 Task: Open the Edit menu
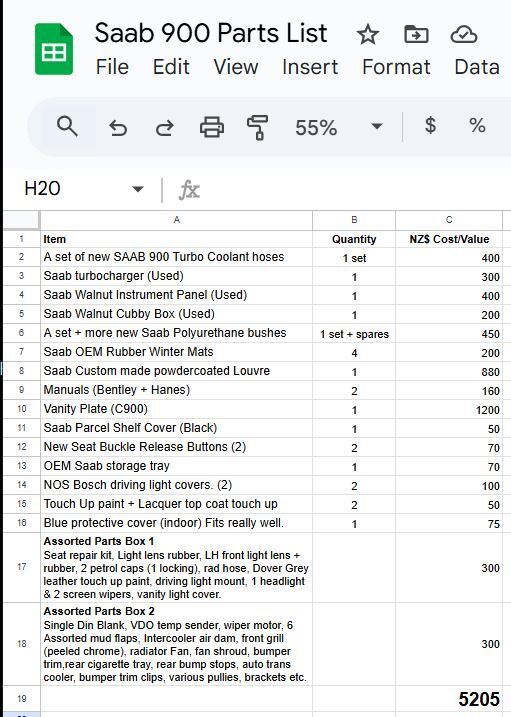click(x=171, y=67)
